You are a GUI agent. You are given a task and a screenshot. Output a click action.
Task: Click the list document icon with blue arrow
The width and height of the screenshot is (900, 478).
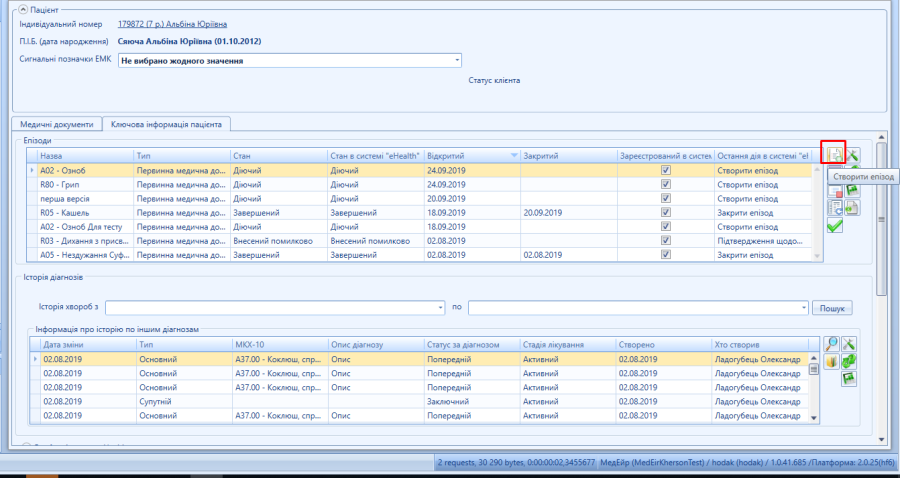[x=835, y=207]
